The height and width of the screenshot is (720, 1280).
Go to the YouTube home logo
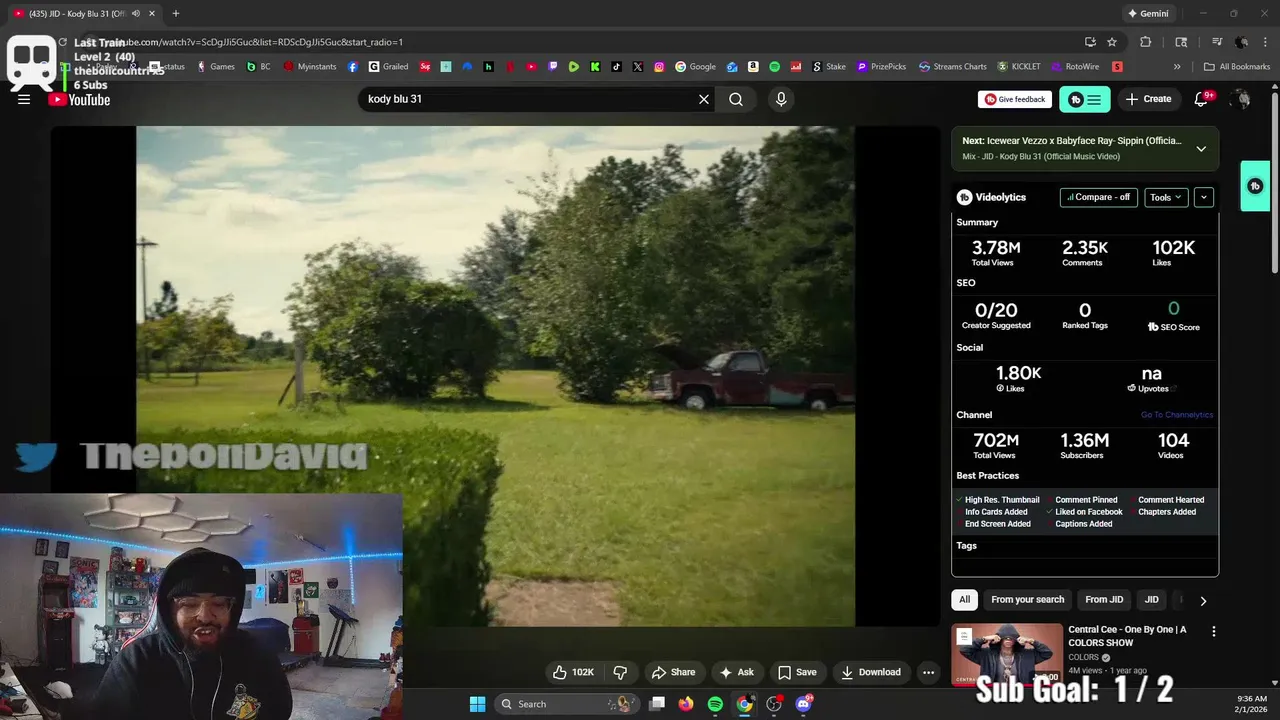coord(79,99)
